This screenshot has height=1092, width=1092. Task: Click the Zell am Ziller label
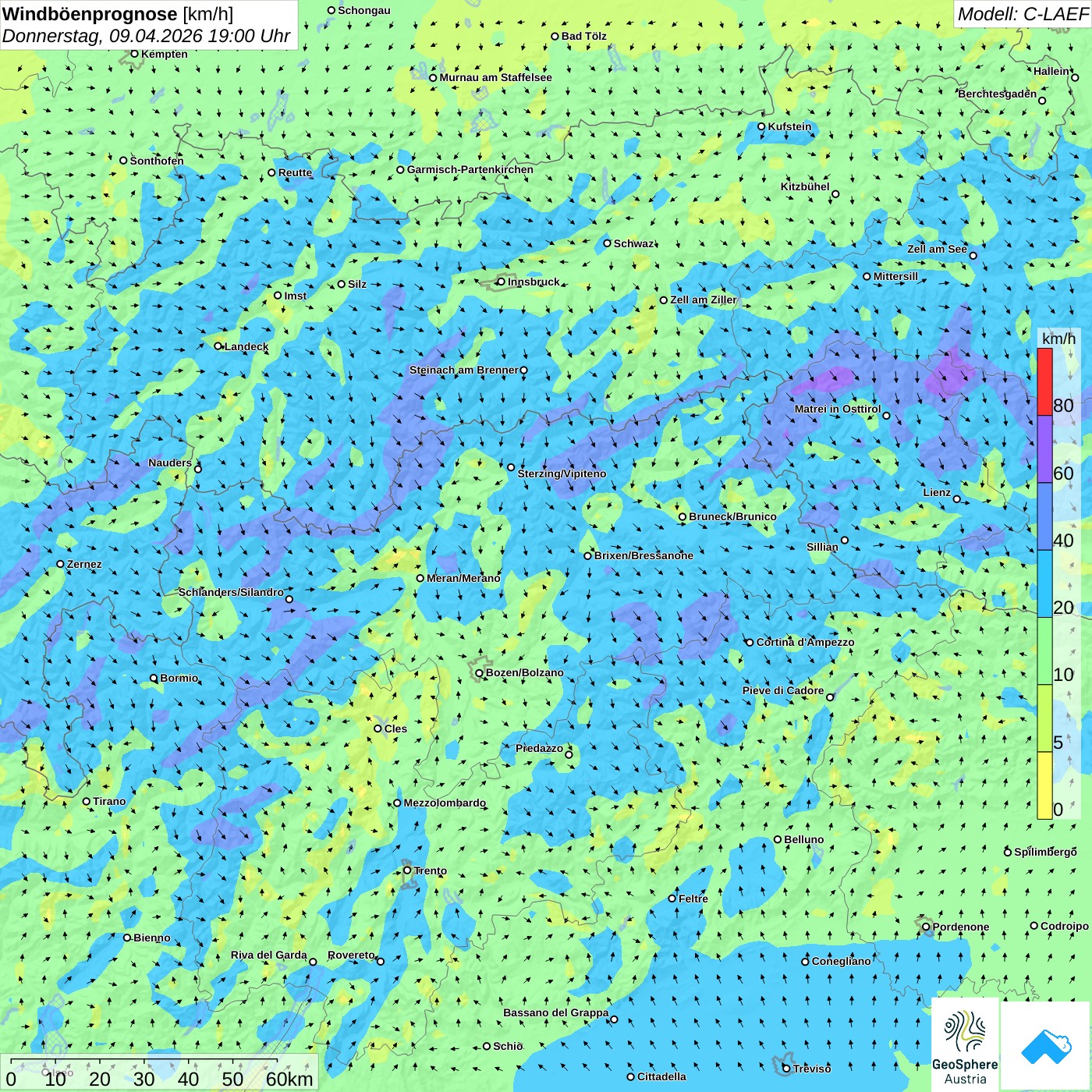(x=703, y=300)
